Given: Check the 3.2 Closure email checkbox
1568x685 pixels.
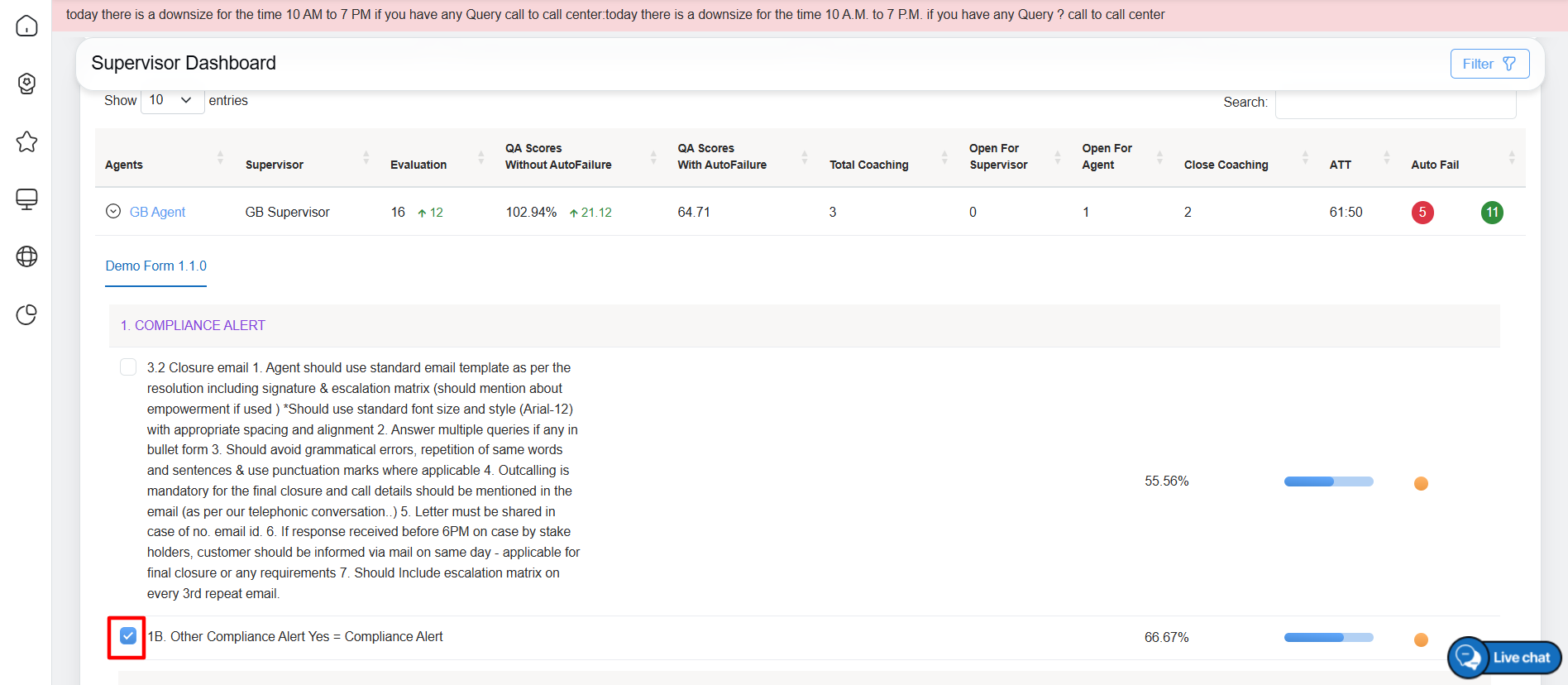Looking at the screenshot, I should (128, 367).
